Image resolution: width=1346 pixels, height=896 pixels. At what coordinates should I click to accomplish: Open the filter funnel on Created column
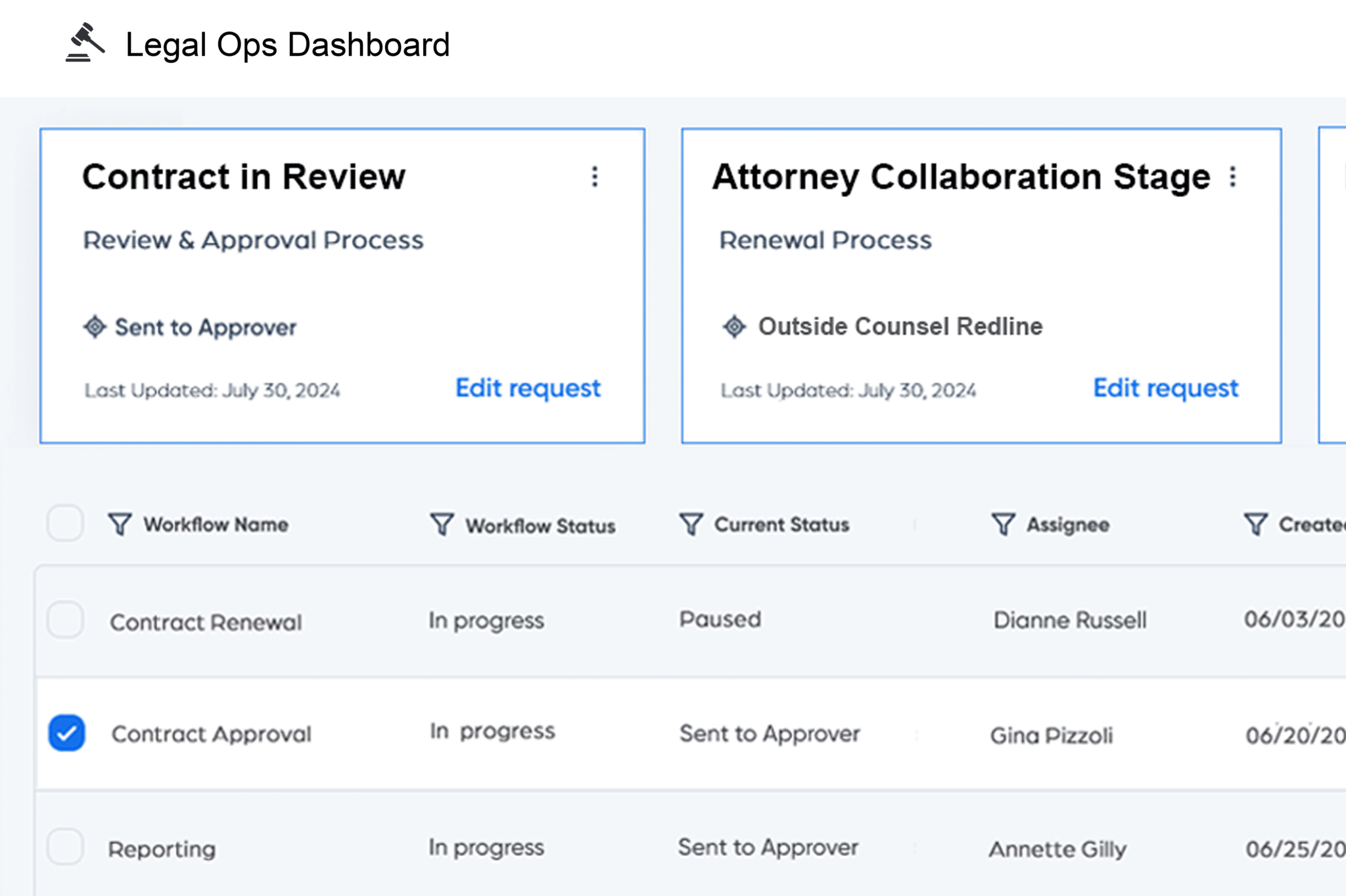point(1255,524)
